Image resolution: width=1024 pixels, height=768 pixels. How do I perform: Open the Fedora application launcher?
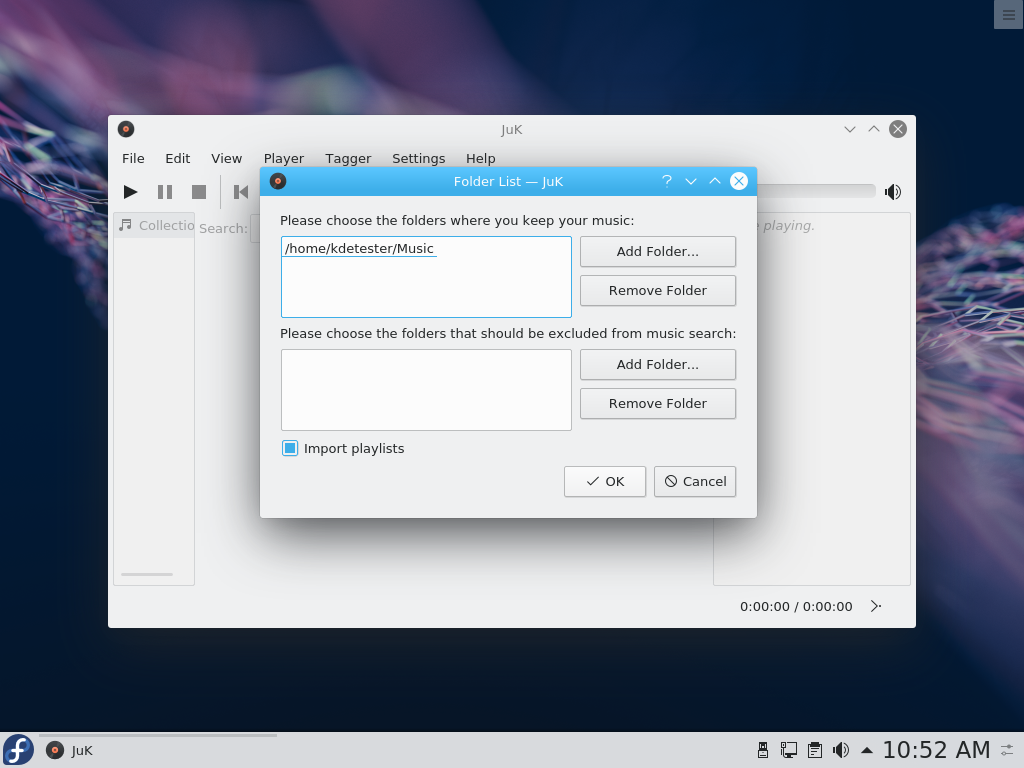tap(18, 750)
